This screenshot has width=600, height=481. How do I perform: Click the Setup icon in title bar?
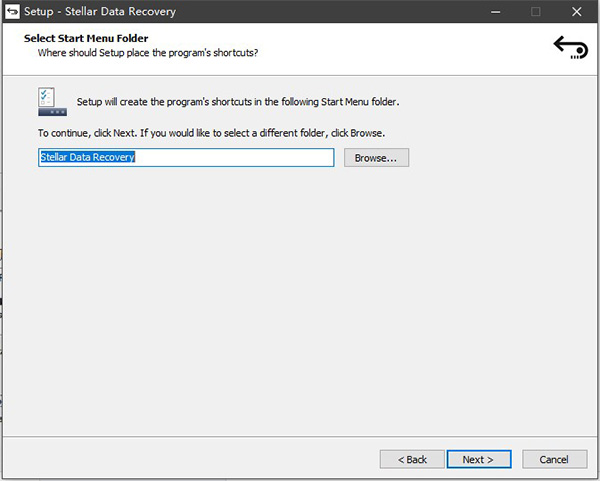12,11
